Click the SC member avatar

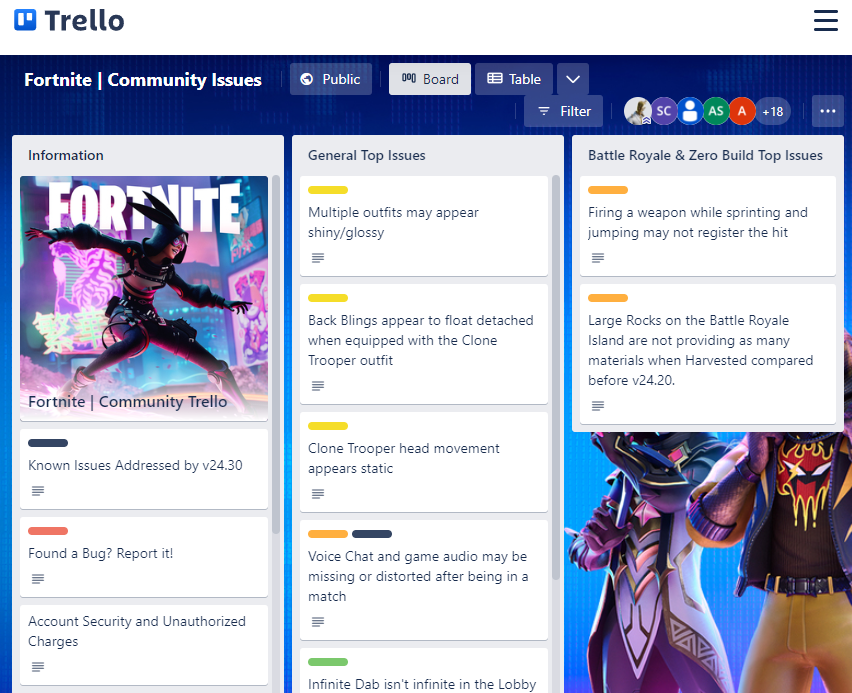point(663,111)
